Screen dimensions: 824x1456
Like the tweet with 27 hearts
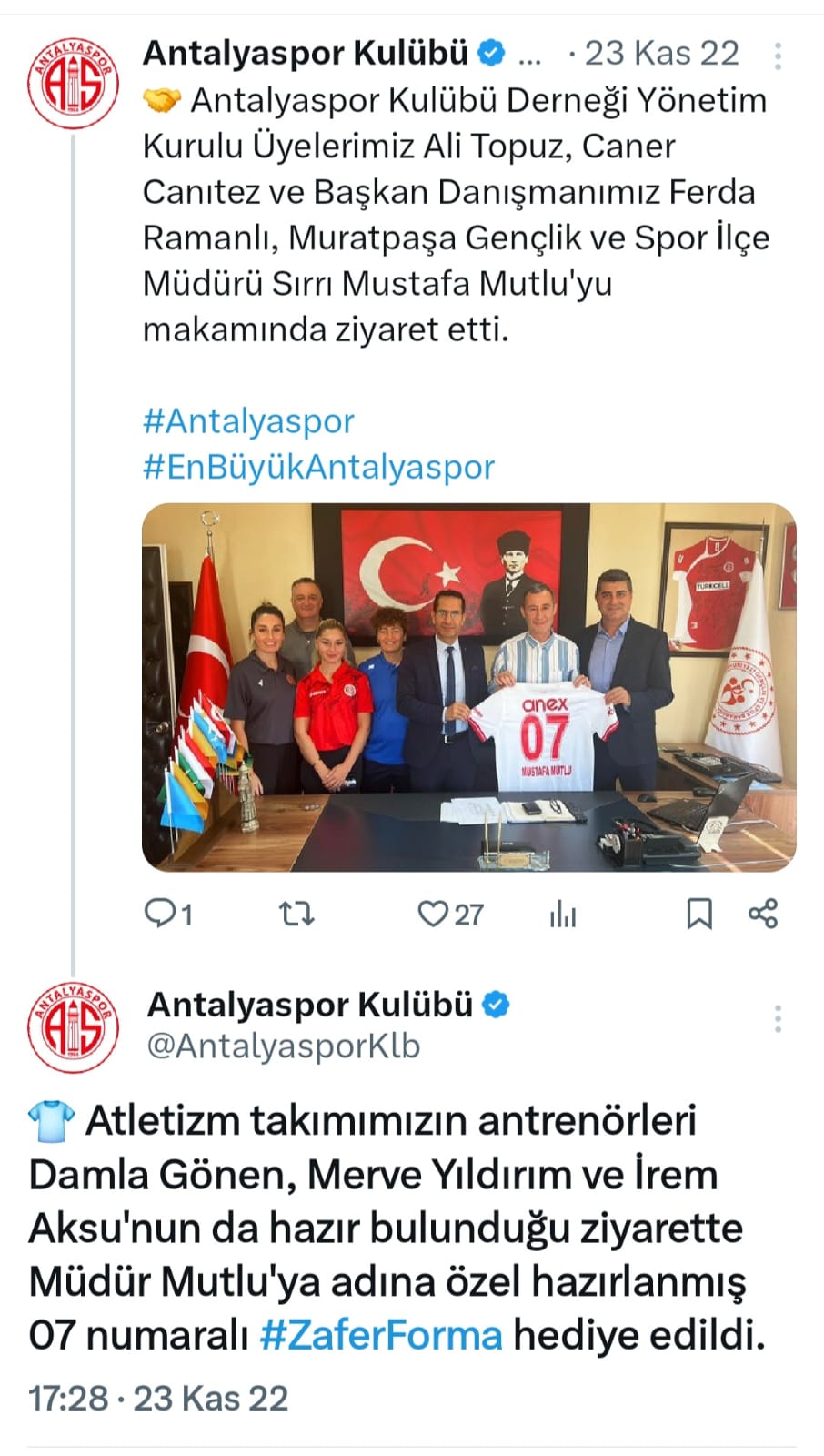(450, 914)
